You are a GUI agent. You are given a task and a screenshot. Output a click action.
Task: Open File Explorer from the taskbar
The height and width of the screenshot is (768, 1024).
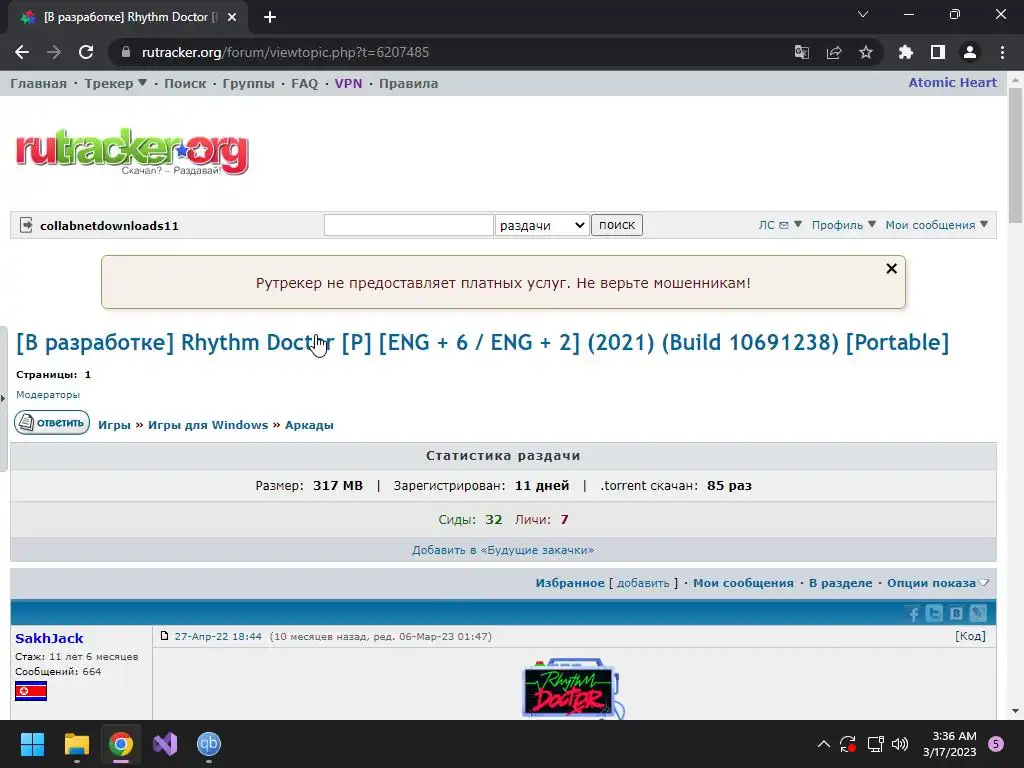(x=76, y=744)
